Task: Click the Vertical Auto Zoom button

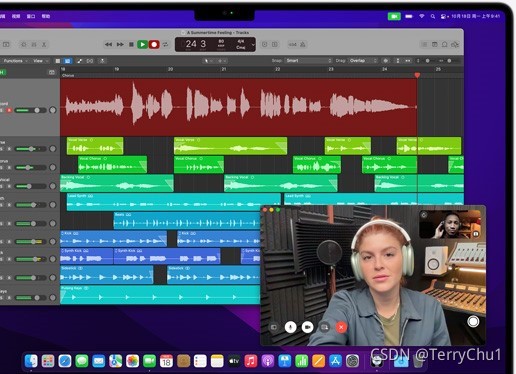Action: click(397, 61)
